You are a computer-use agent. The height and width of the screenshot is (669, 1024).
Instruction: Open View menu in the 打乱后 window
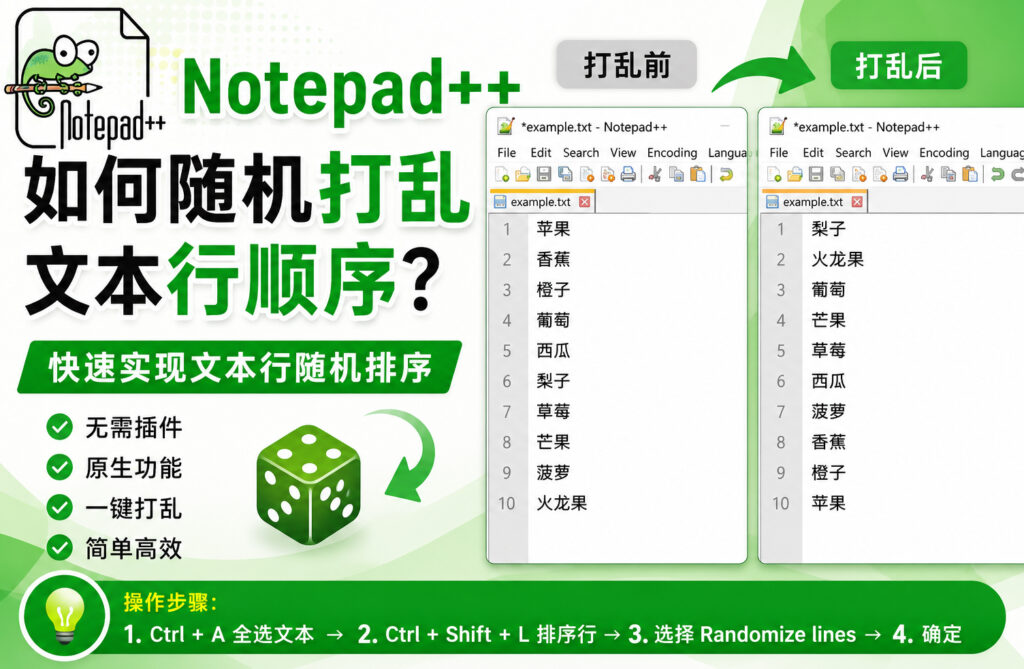point(895,152)
